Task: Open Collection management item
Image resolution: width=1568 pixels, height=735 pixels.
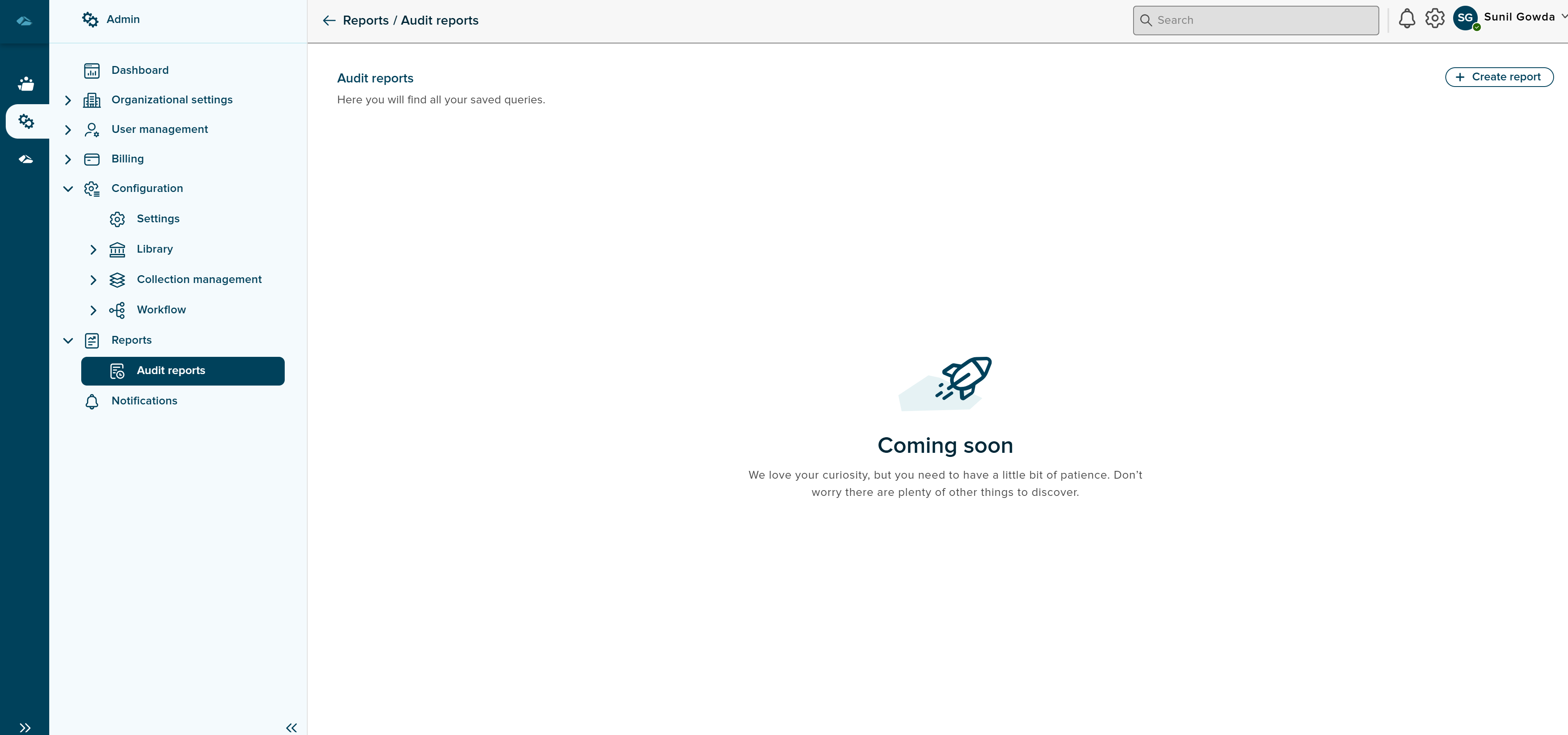Action: pos(199,279)
